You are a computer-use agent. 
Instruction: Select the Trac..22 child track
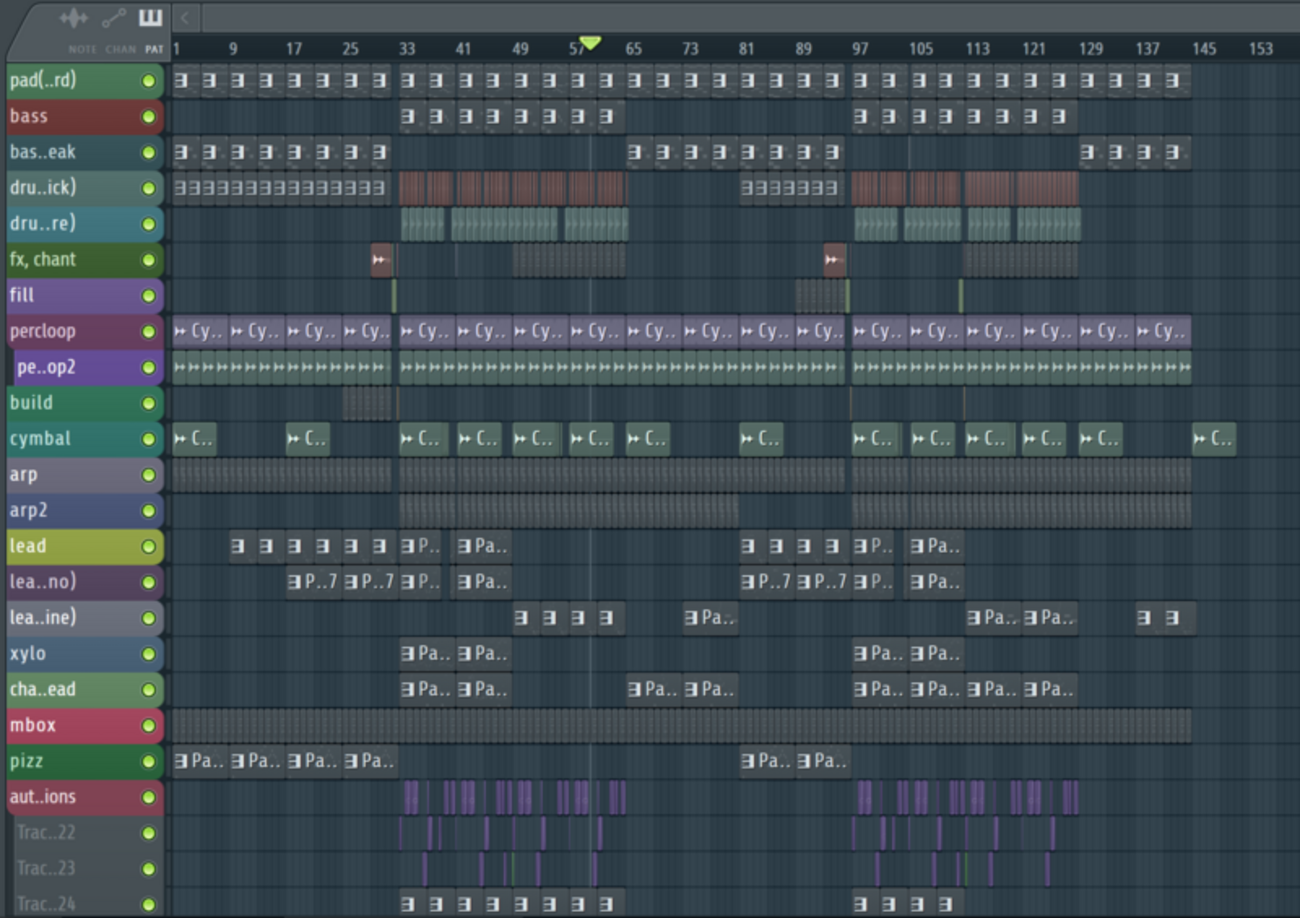pyautogui.click(x=70, y=833)
